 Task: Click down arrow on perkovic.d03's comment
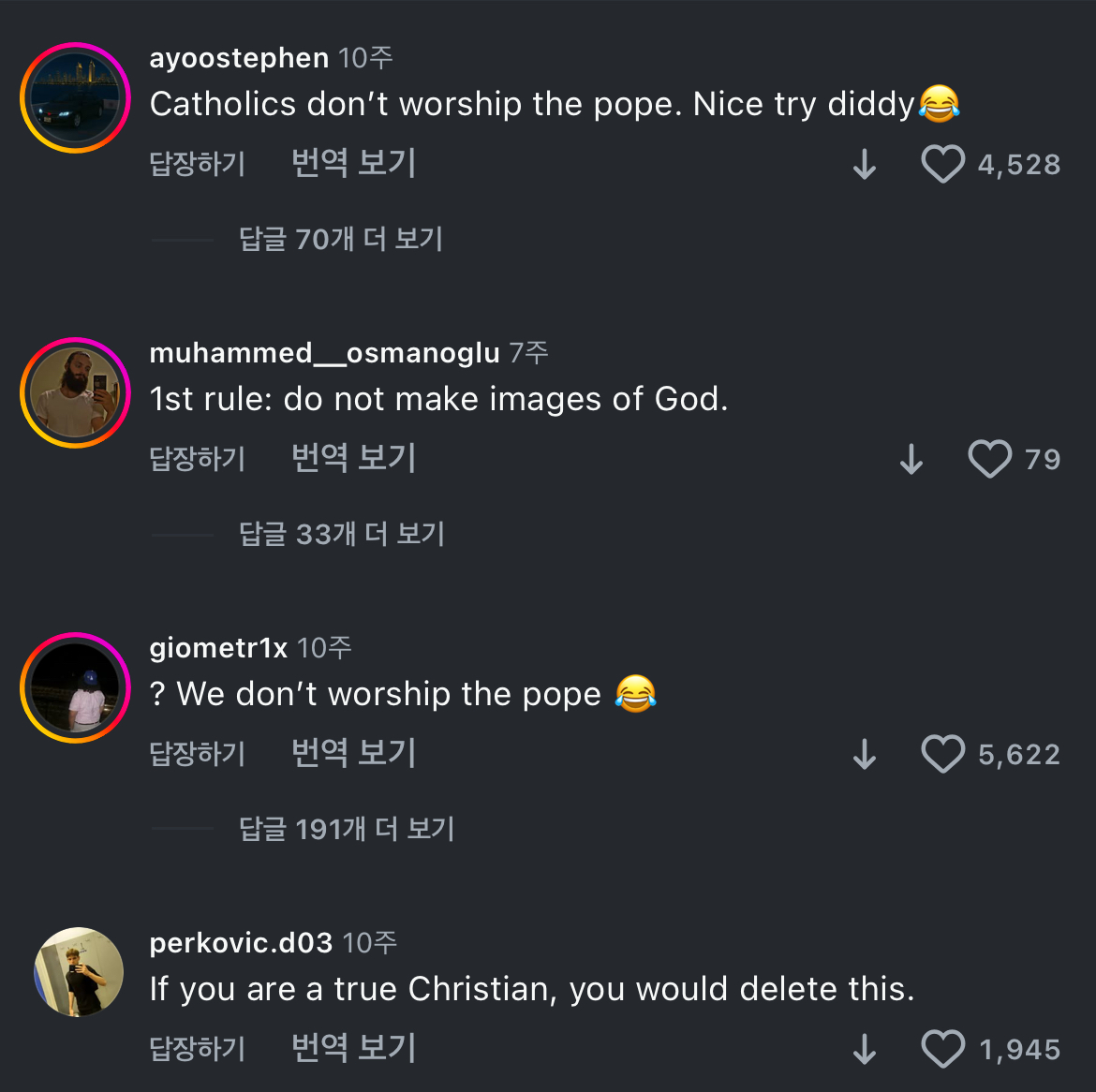click(865, 1050)
